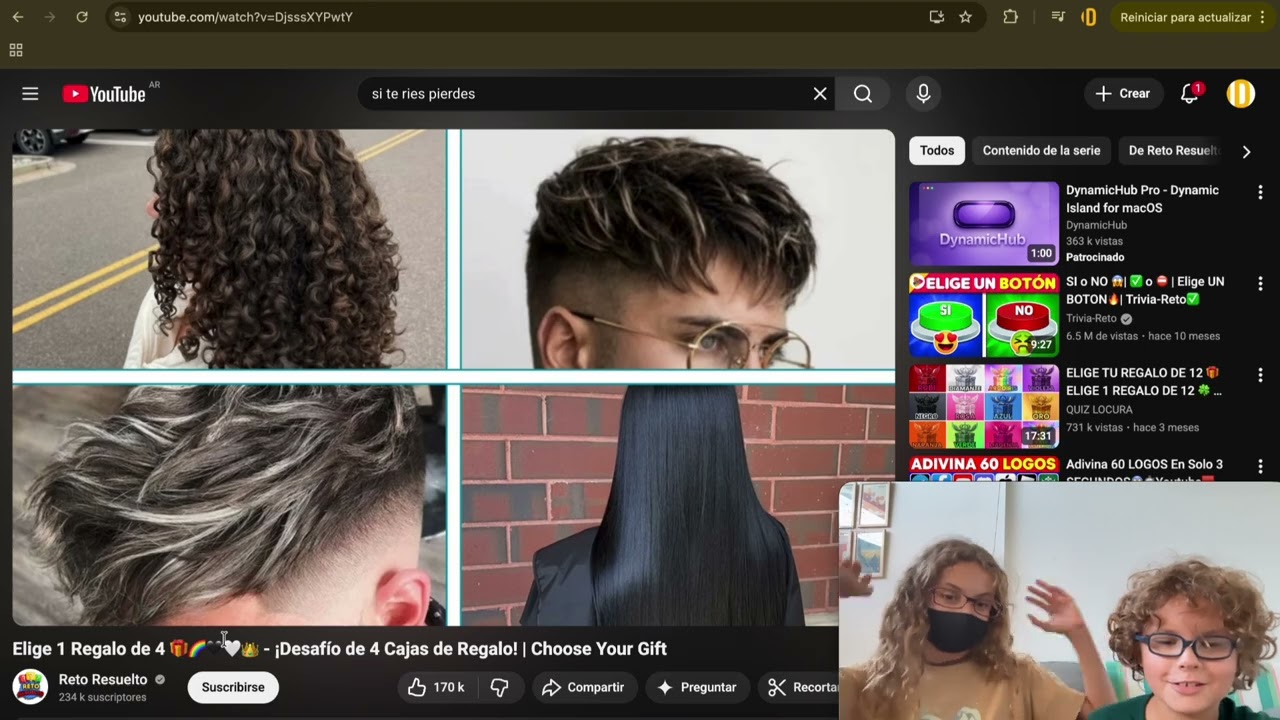Viewport: 1280px width, 720px height.
Task: Open Trivia-Reto channel name
Action: click(x=1092, y=318)
